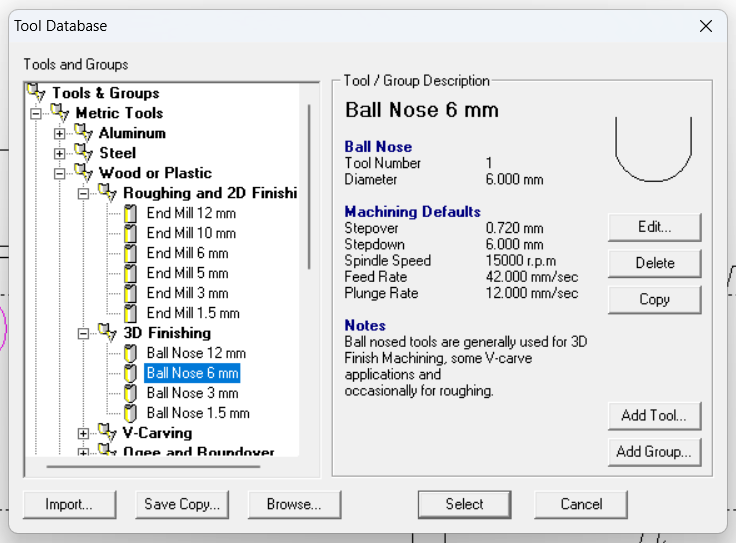Click the Wood or Plastic group icon
736x543 pixels.
click(84, 172)
